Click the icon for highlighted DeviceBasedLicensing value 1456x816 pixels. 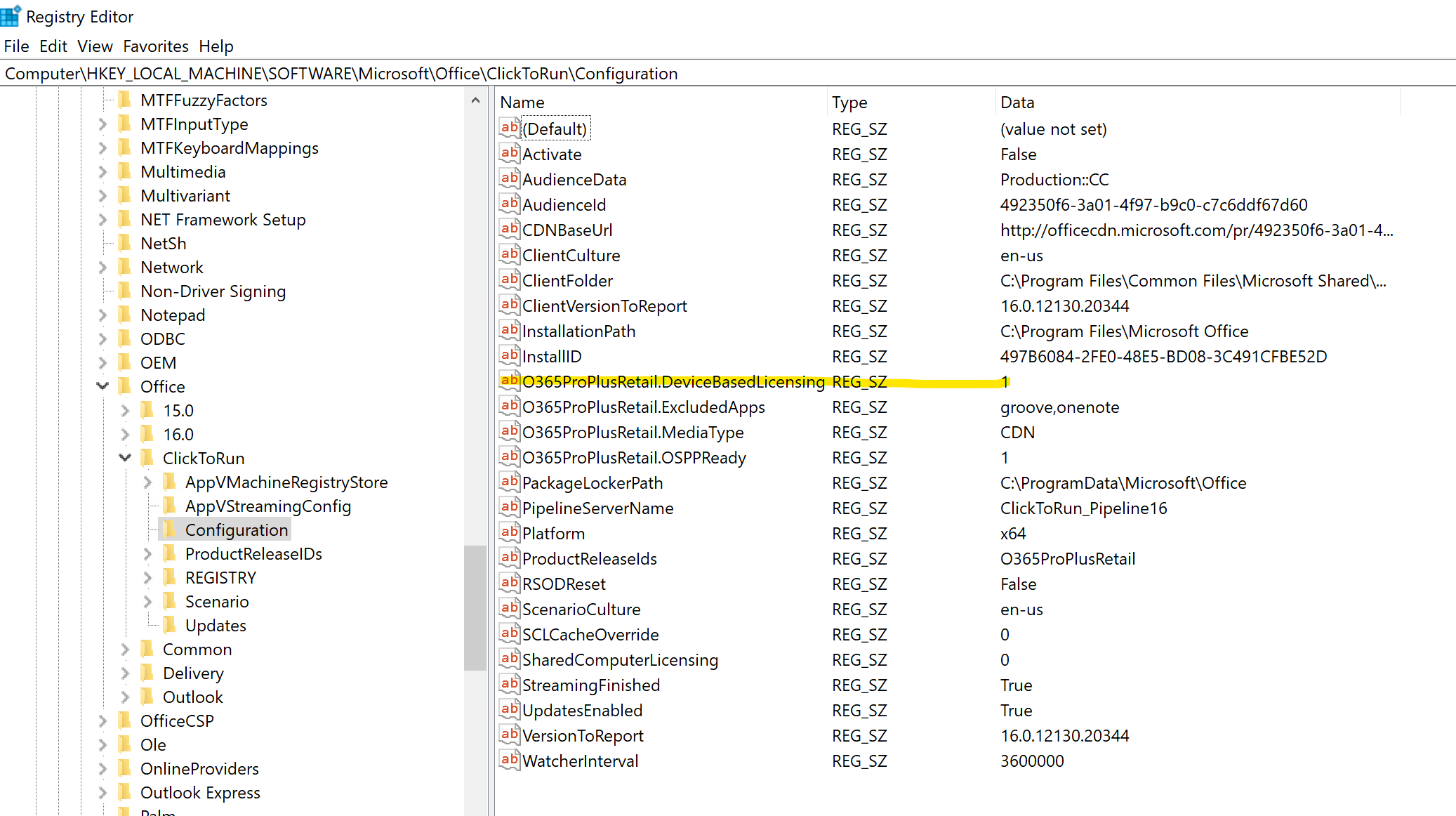click(509, 381)
